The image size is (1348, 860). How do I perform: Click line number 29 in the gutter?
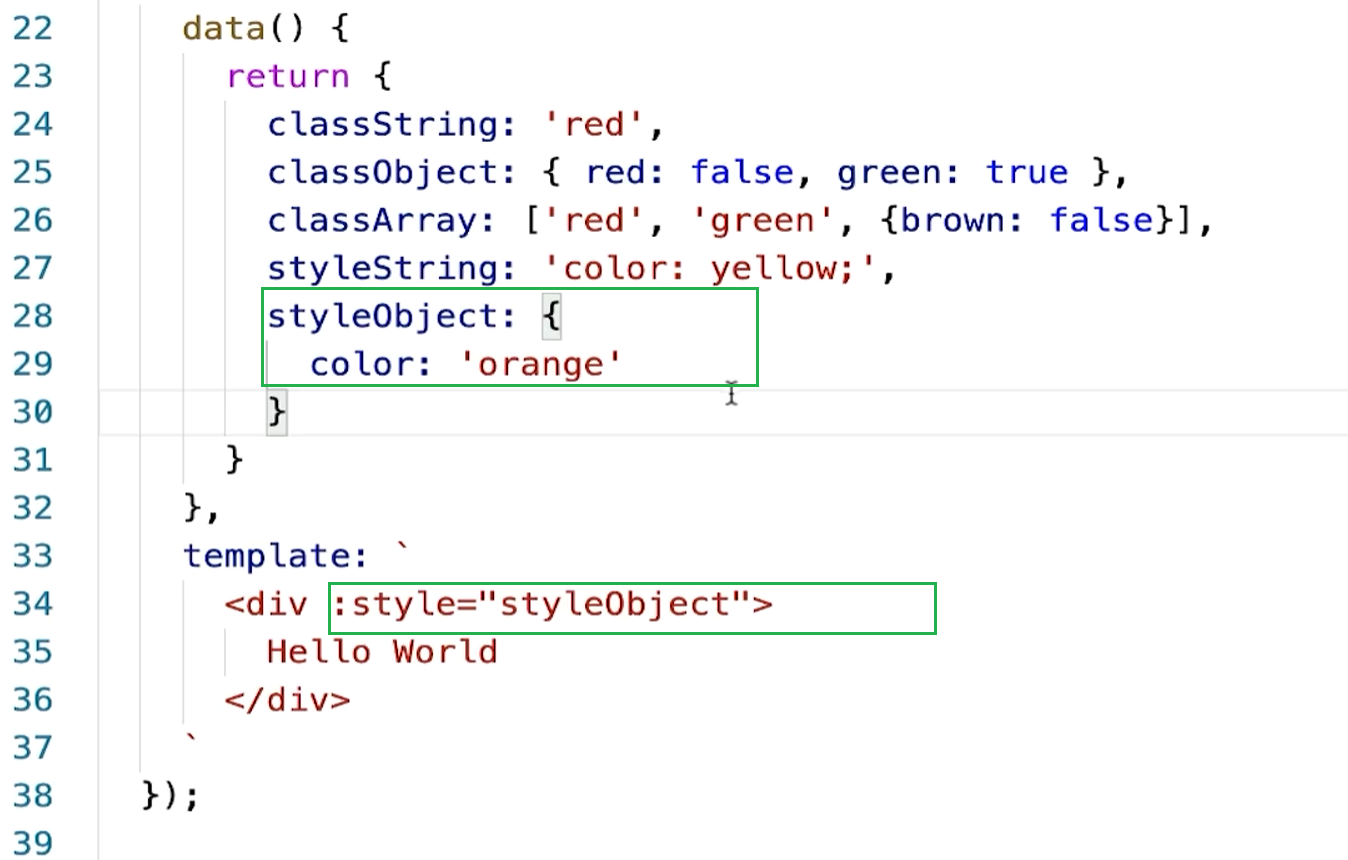32,364
